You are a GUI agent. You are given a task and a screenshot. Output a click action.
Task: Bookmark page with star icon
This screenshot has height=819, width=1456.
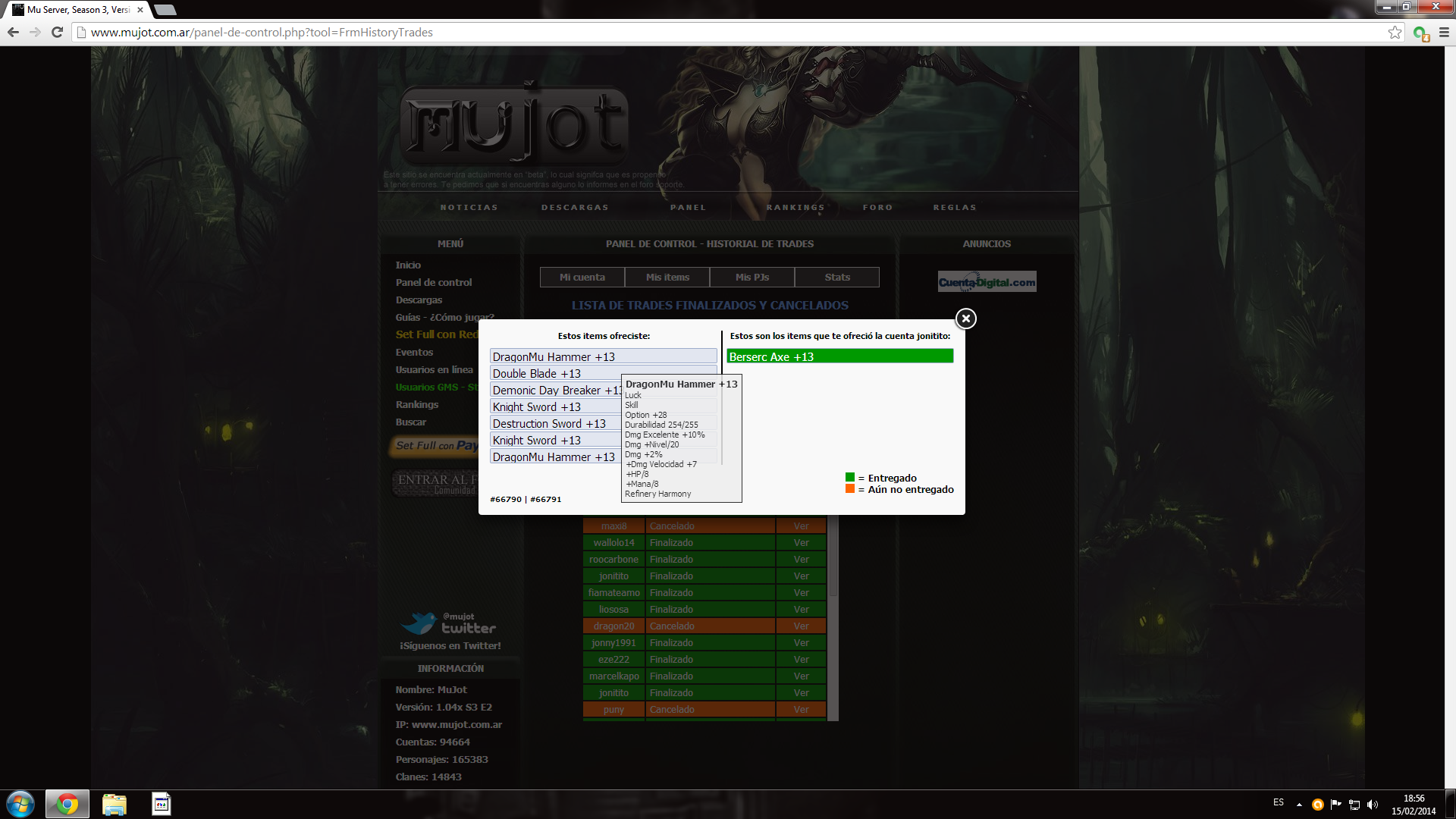point(1395,32)
